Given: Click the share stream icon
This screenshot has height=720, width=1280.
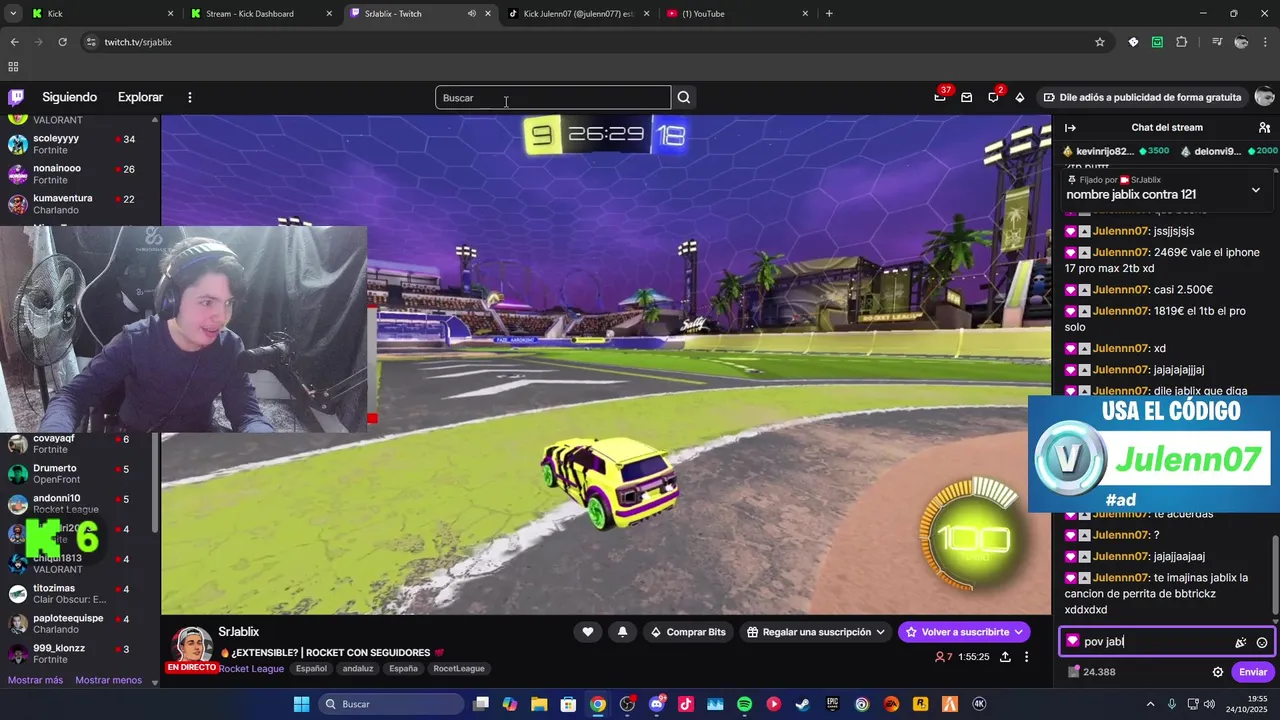Looking at the screenshot, I should click(1005, 657).
